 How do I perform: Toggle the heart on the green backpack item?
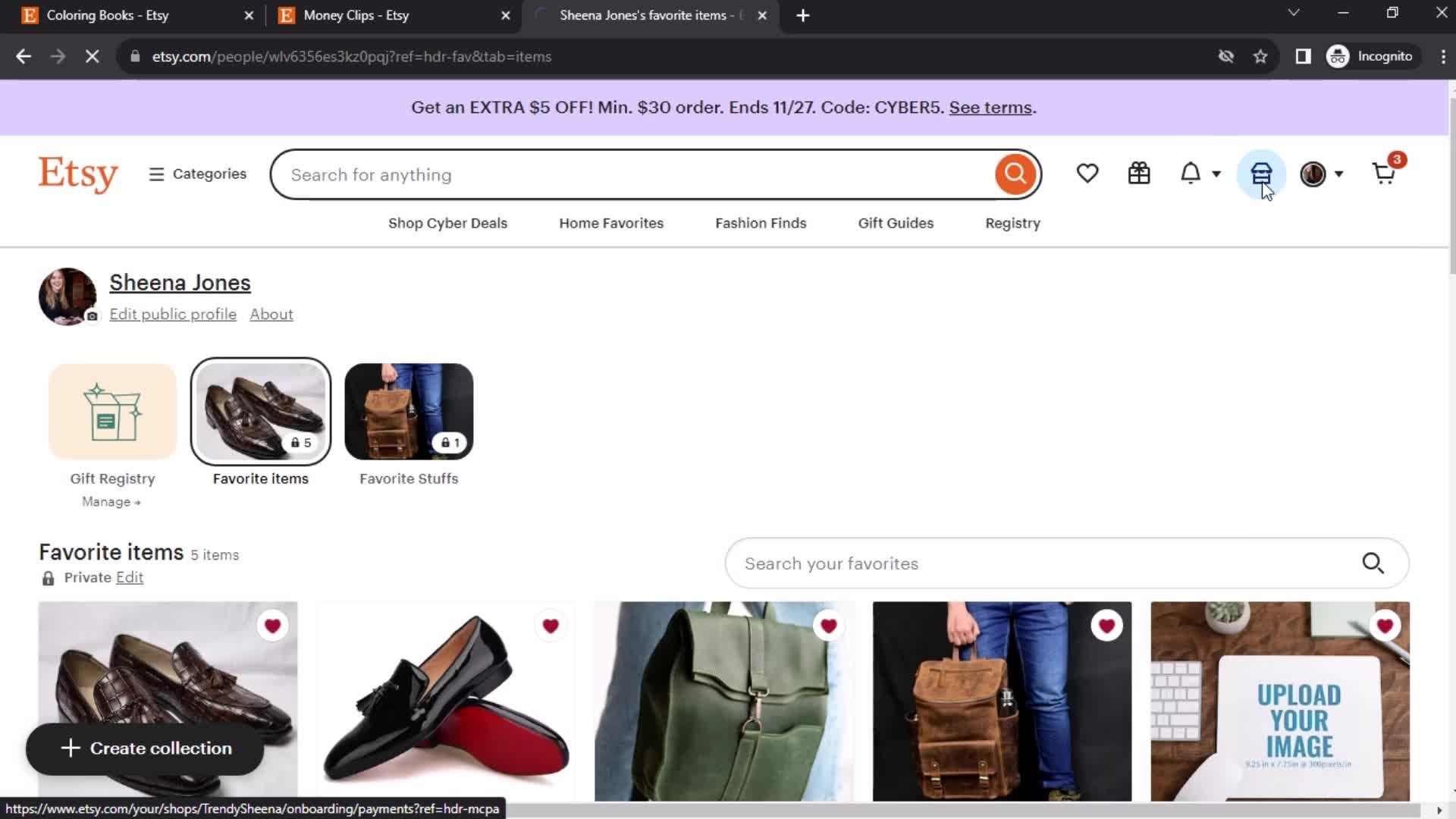pos(829,625)
